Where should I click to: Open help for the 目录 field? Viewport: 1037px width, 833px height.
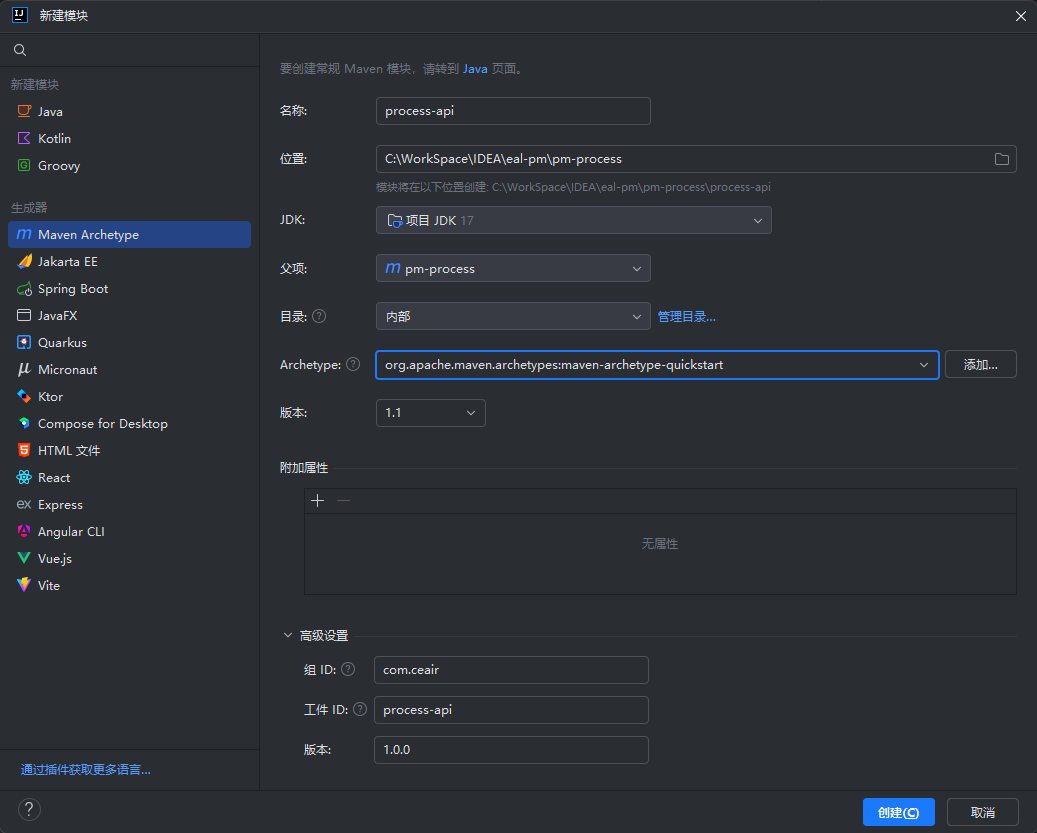319,316
